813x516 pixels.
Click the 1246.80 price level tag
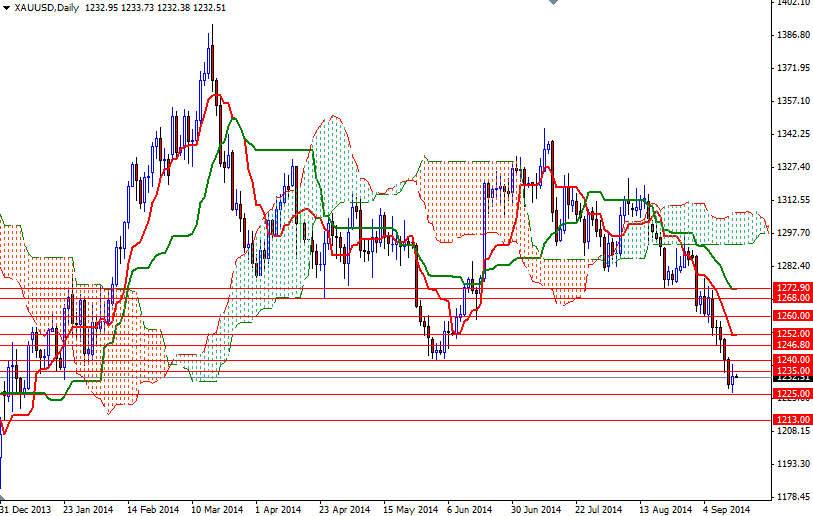click(791, 345)
